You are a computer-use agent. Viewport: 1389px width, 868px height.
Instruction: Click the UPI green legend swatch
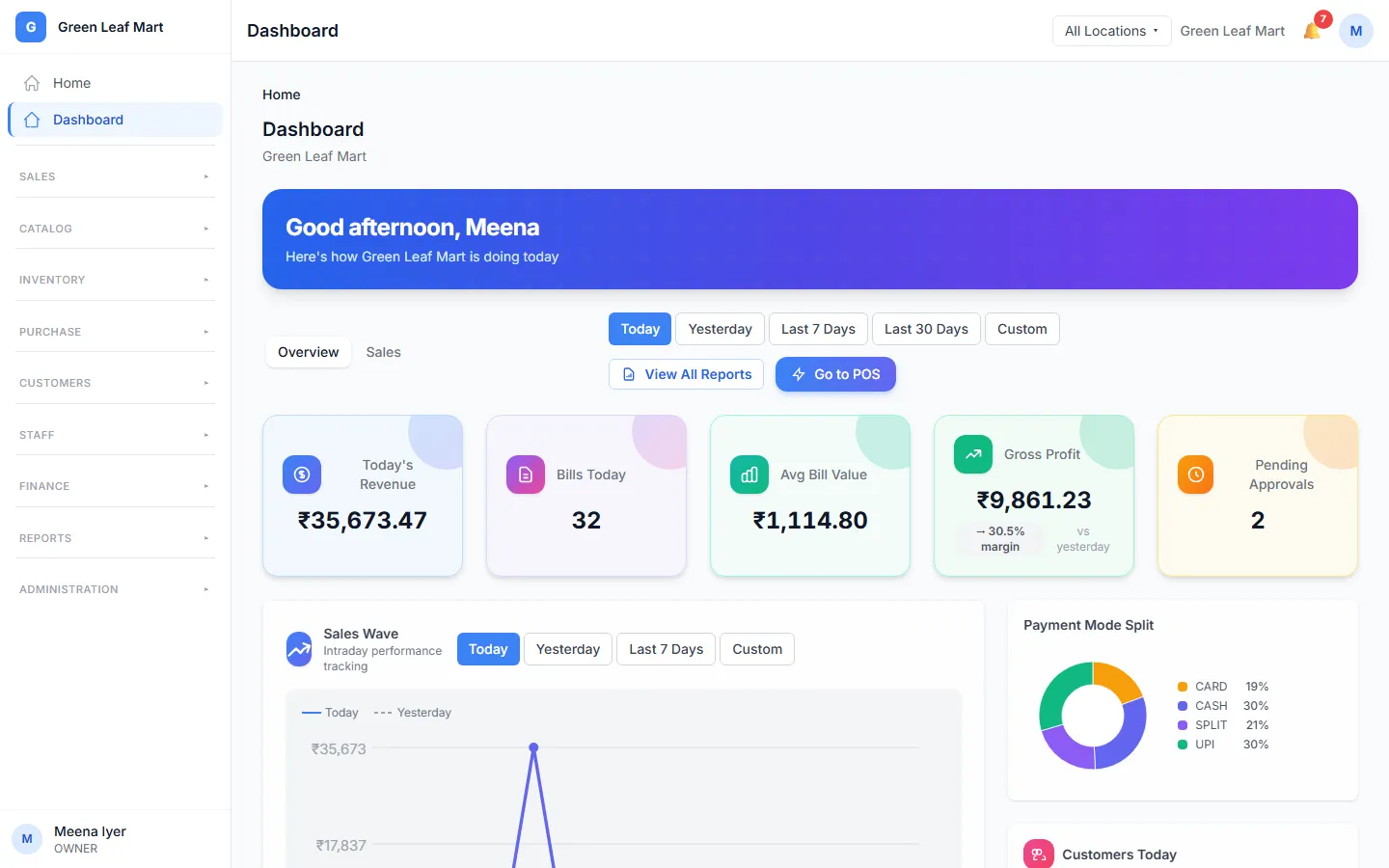(1183, 745)
